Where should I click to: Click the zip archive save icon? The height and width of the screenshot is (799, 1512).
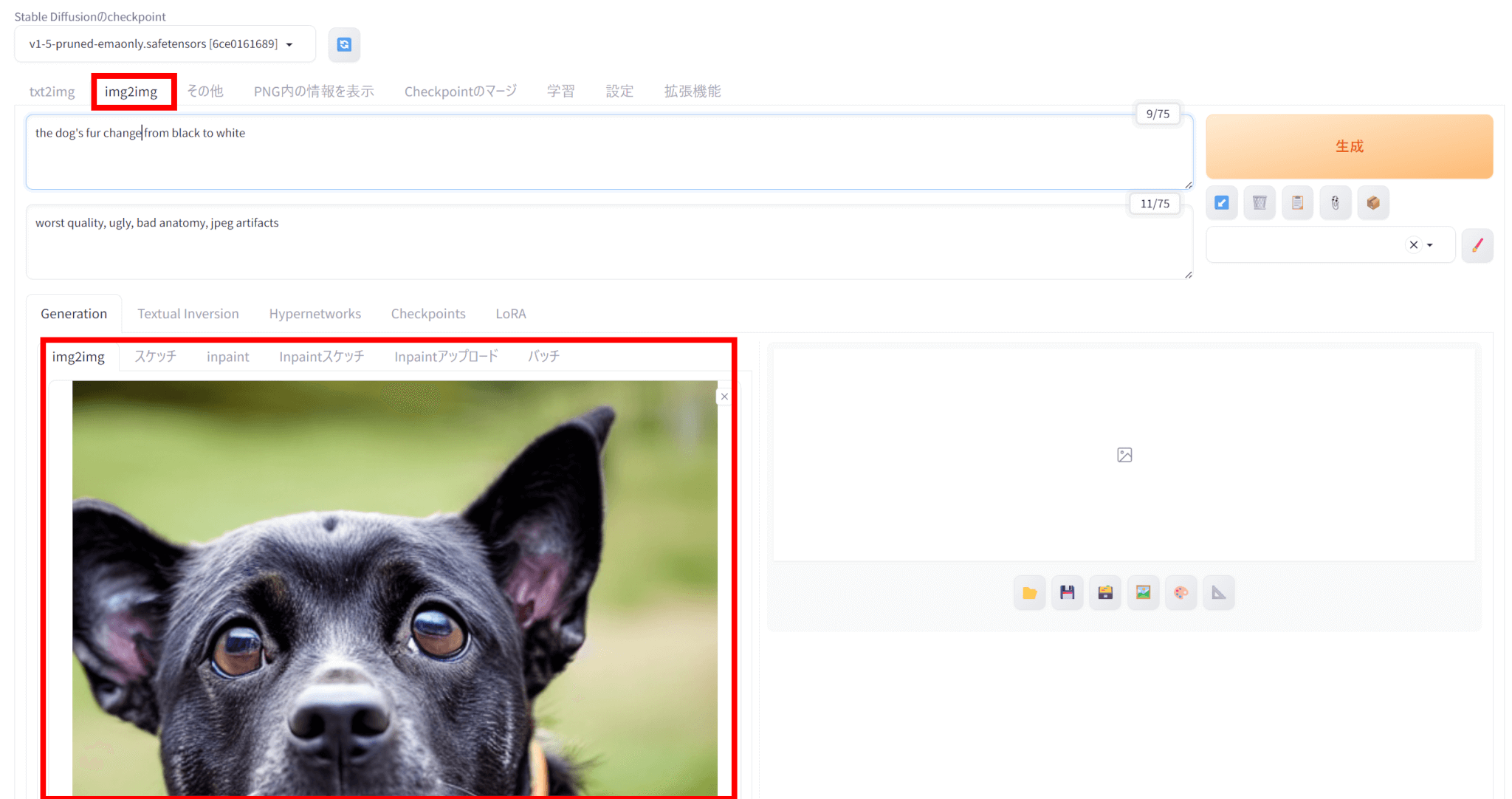click(1105, 592)
